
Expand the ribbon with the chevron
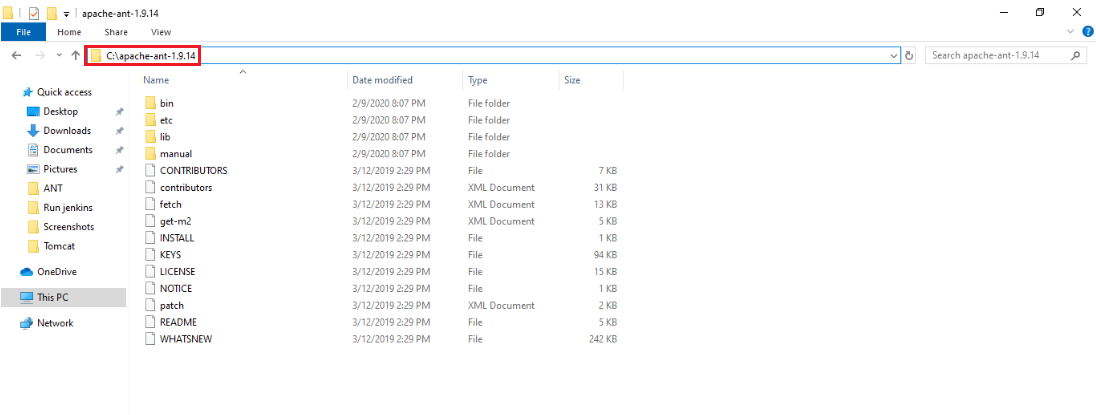tap(1071, 32)
